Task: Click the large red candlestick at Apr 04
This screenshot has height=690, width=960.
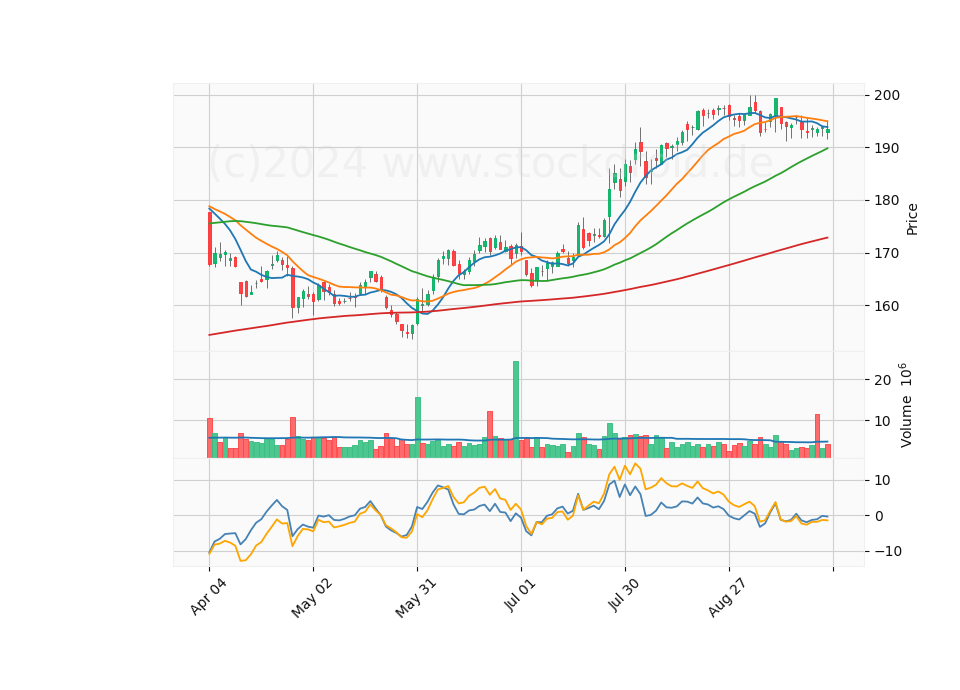Action: (209, 239)
